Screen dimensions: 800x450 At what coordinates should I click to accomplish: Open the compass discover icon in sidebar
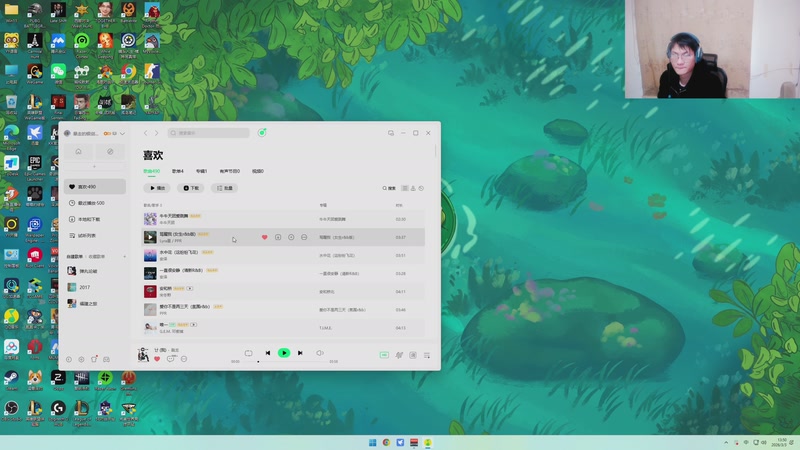(110, 152)
